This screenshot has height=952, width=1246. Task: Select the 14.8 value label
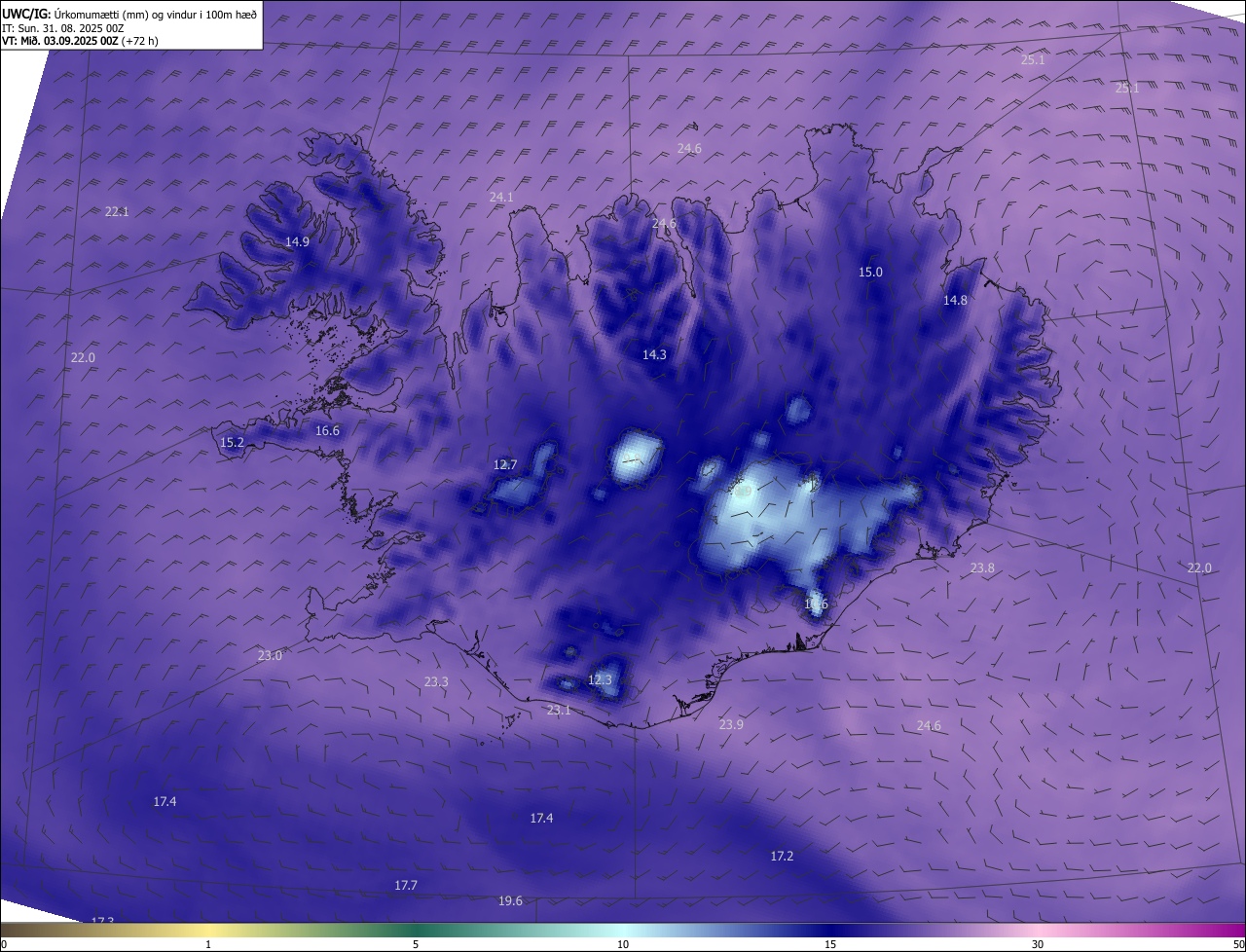[x=955, y=300]
